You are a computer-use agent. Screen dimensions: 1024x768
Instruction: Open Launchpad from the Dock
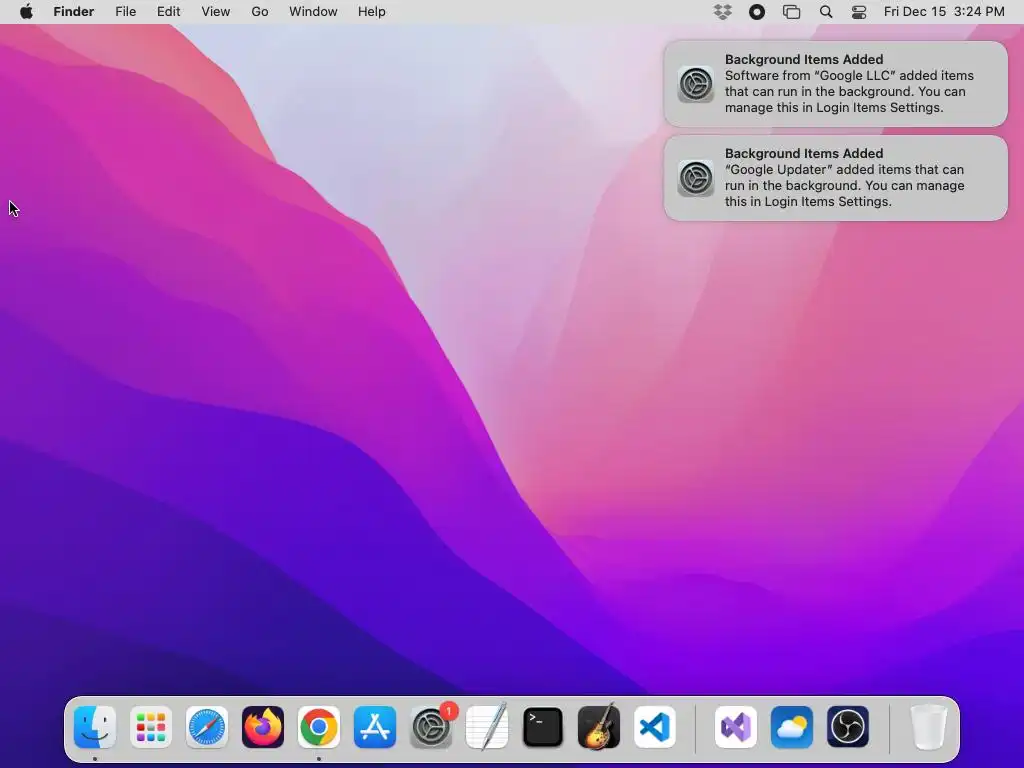pyautogui.click(x=151, y=727)
